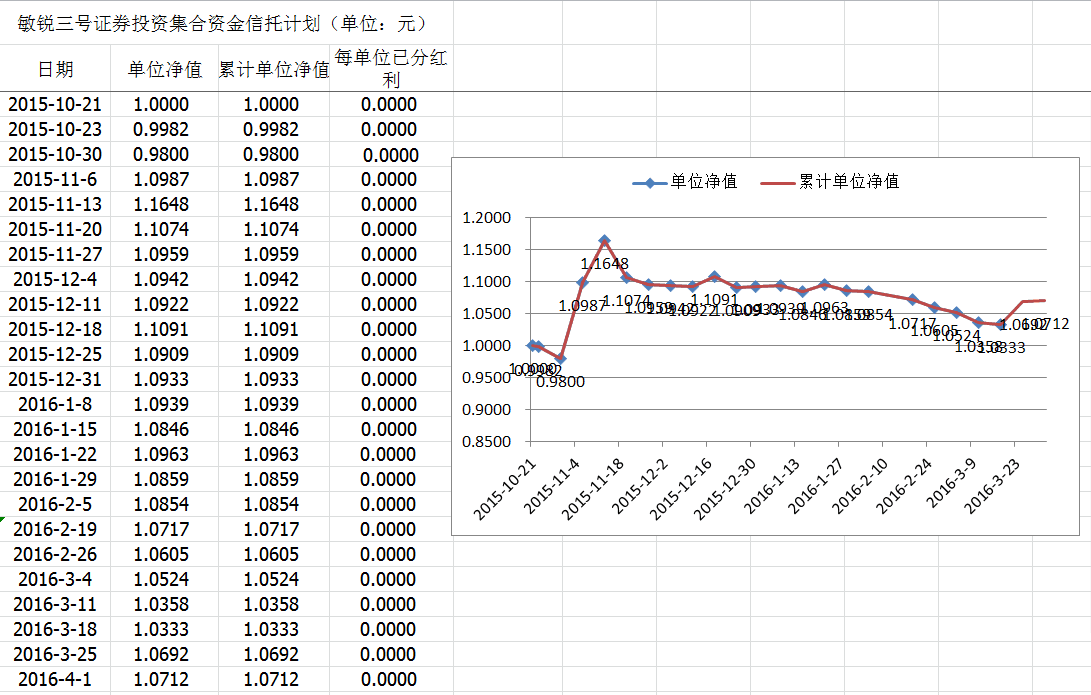Select date cell 2016-4-1
Image resolution: width=1091 pixels, height=695 pixels.
[56, 680]
